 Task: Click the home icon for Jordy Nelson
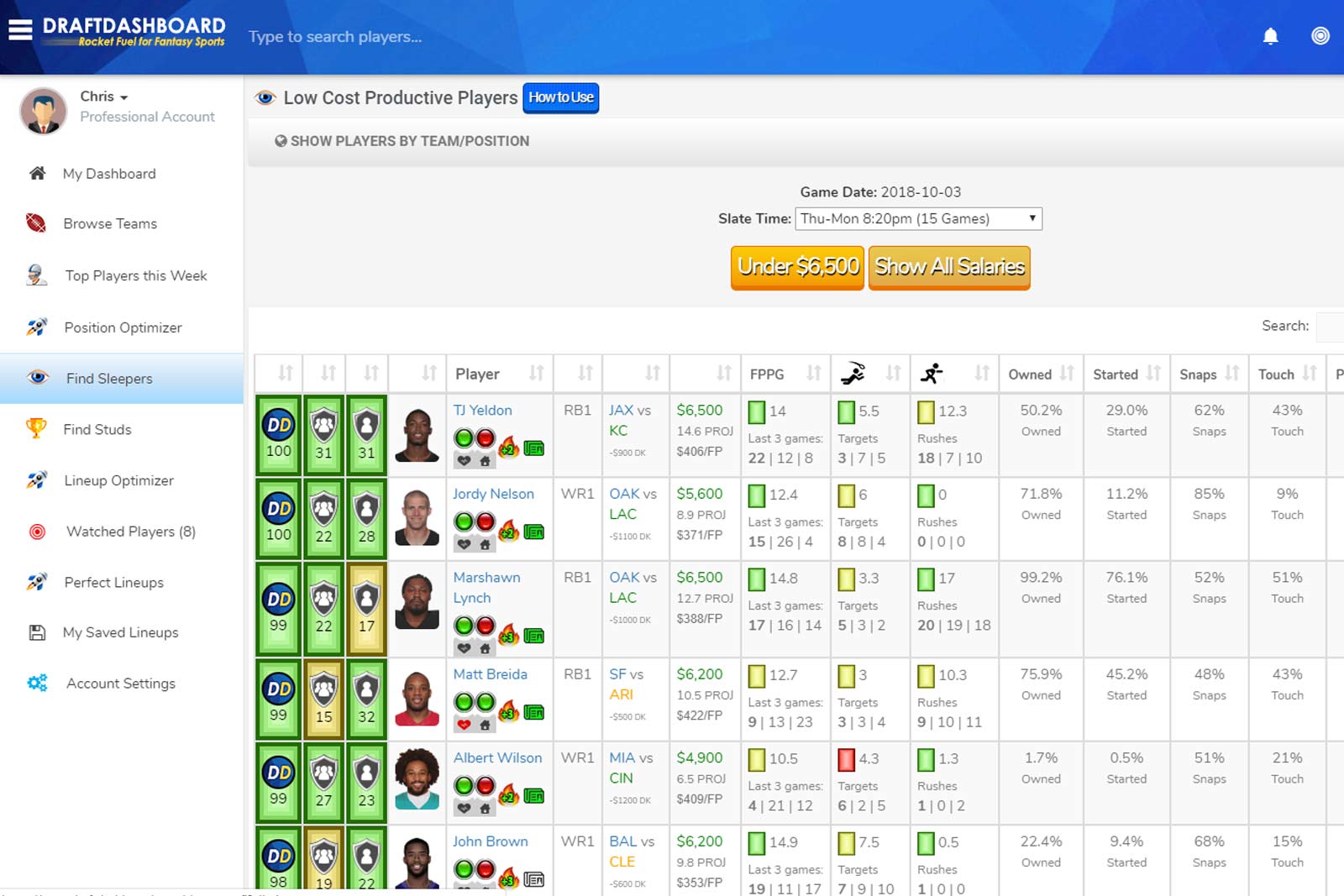tap(485, 544)
